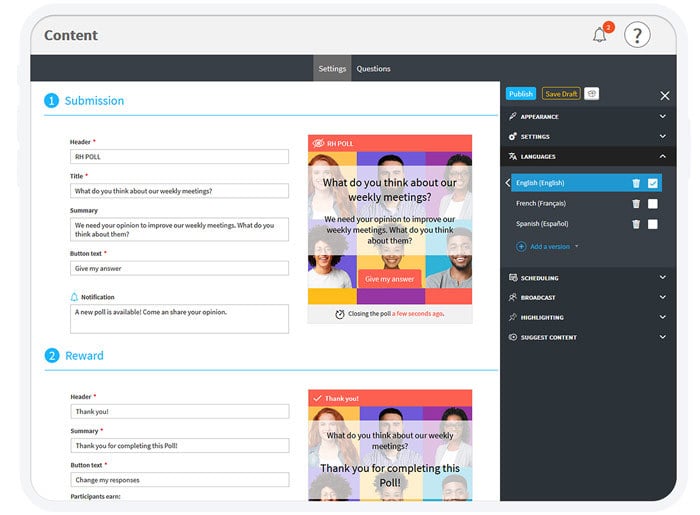Click the checkmark icon in Thank you preview

click(x=317, y=398)
